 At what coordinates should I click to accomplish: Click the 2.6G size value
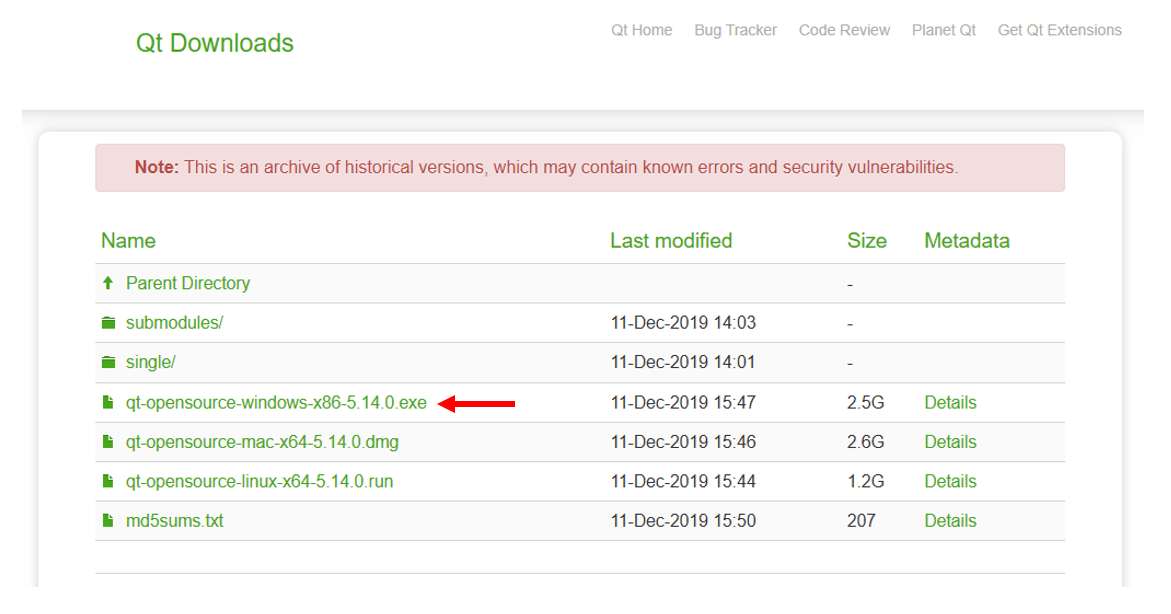tap(866, 442)
